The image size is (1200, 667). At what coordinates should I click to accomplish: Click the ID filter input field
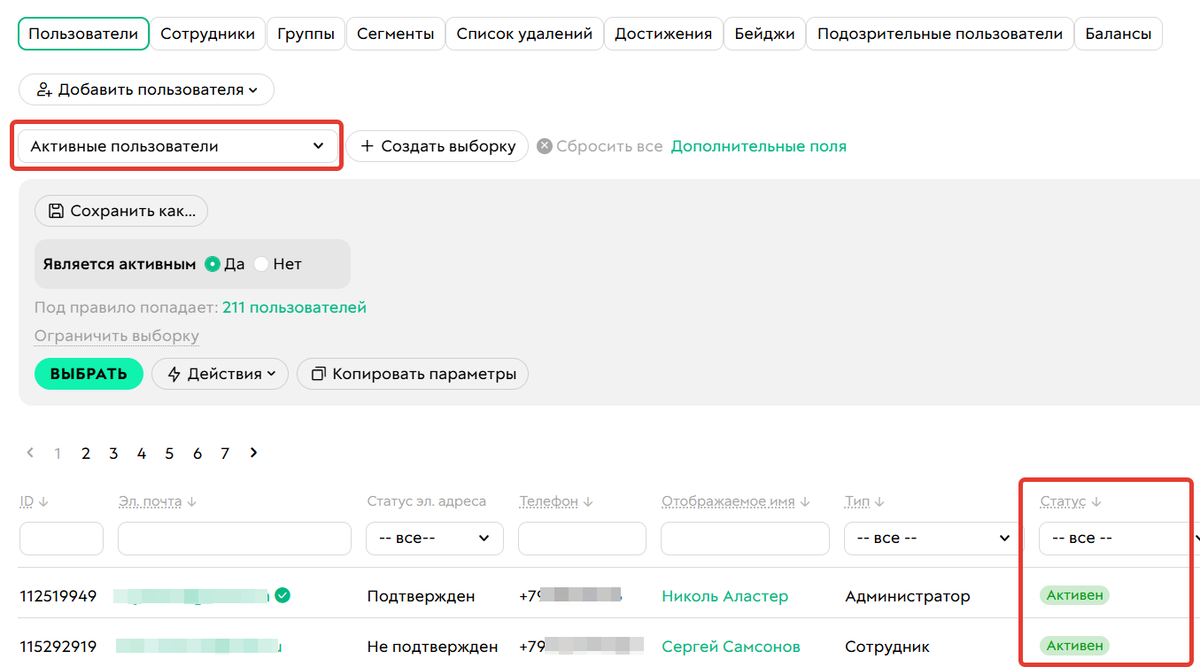pyautogui.click(x=61, y=538)
